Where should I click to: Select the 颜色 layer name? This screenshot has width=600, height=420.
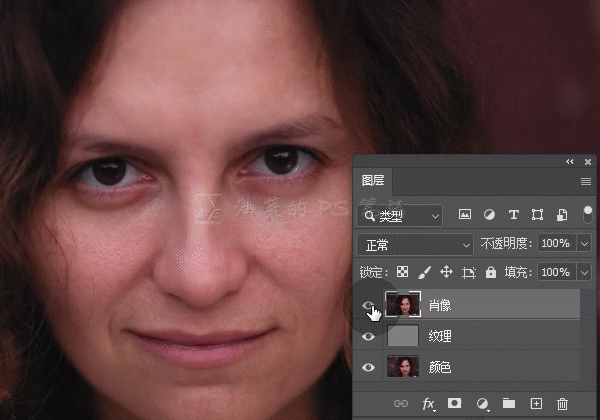tap(440, 367)
